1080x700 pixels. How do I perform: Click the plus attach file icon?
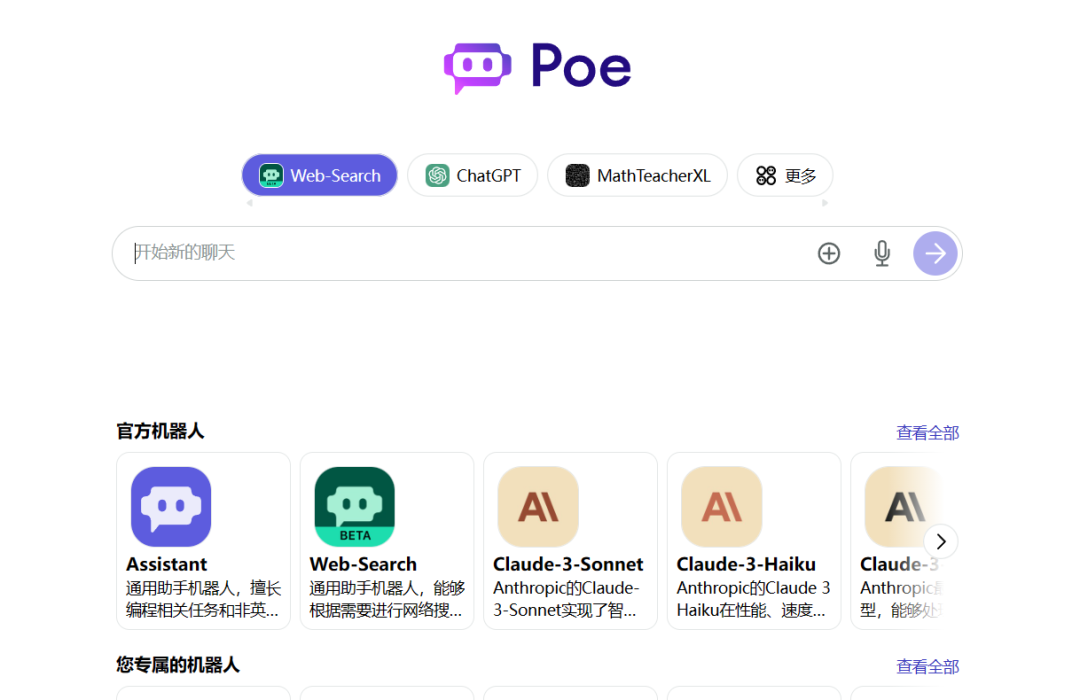tap(829, 254)
